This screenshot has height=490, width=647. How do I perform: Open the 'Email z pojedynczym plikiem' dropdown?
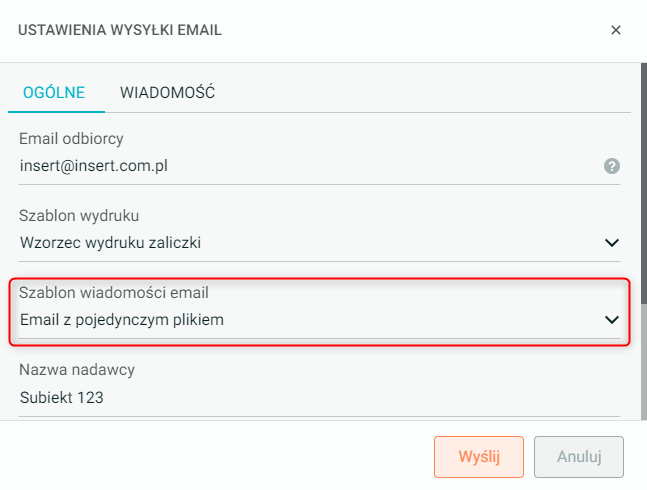point(300,320)
